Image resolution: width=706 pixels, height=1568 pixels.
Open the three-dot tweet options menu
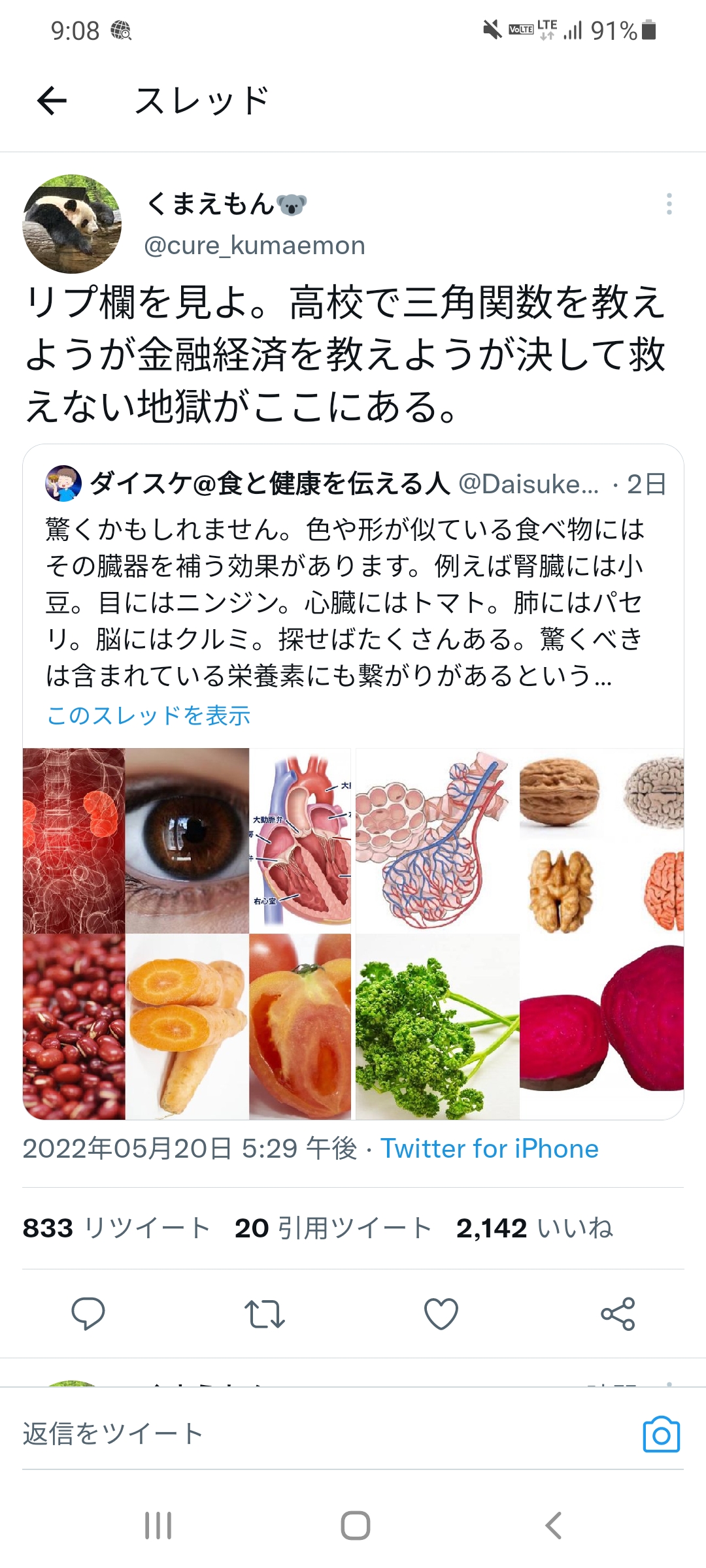[x=669, y=204]
